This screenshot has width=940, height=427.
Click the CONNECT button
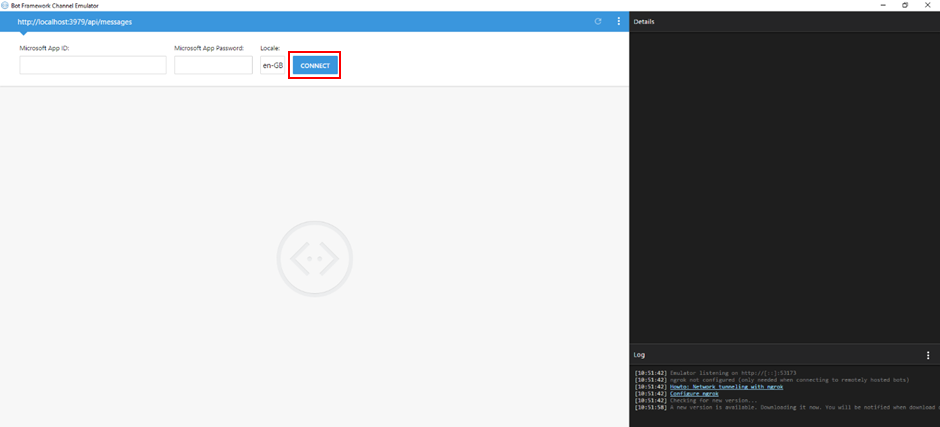coord(315,65)
